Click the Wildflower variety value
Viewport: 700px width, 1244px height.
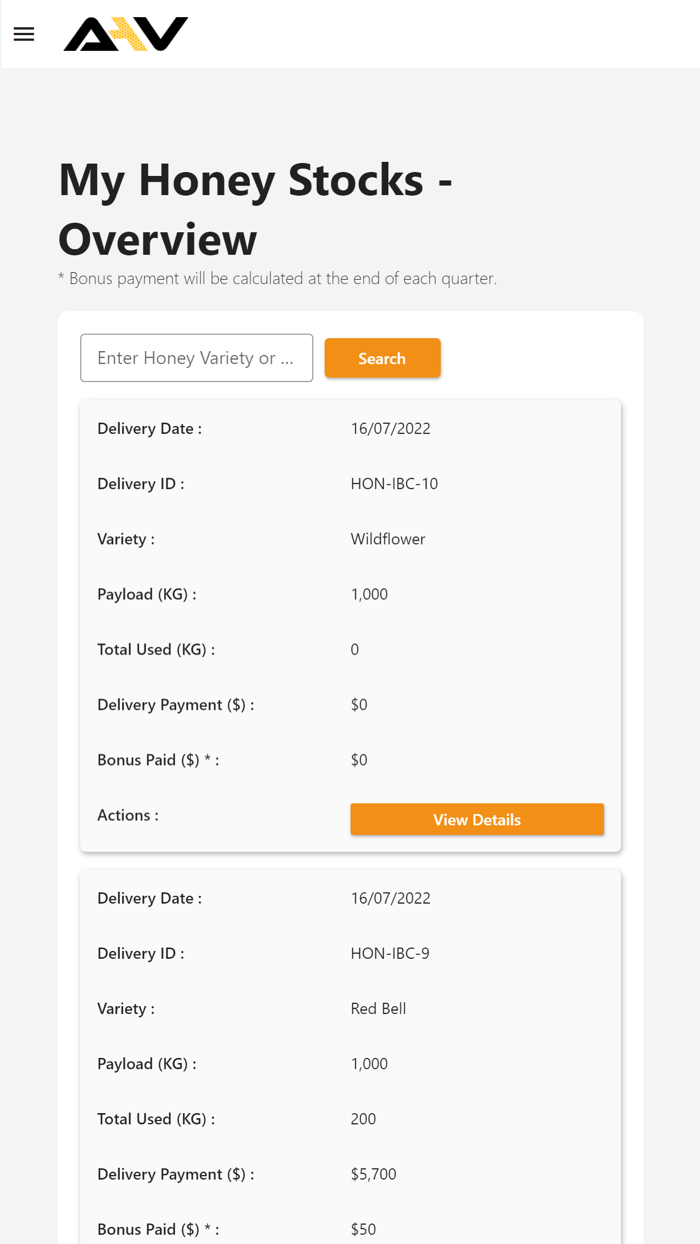388,539
